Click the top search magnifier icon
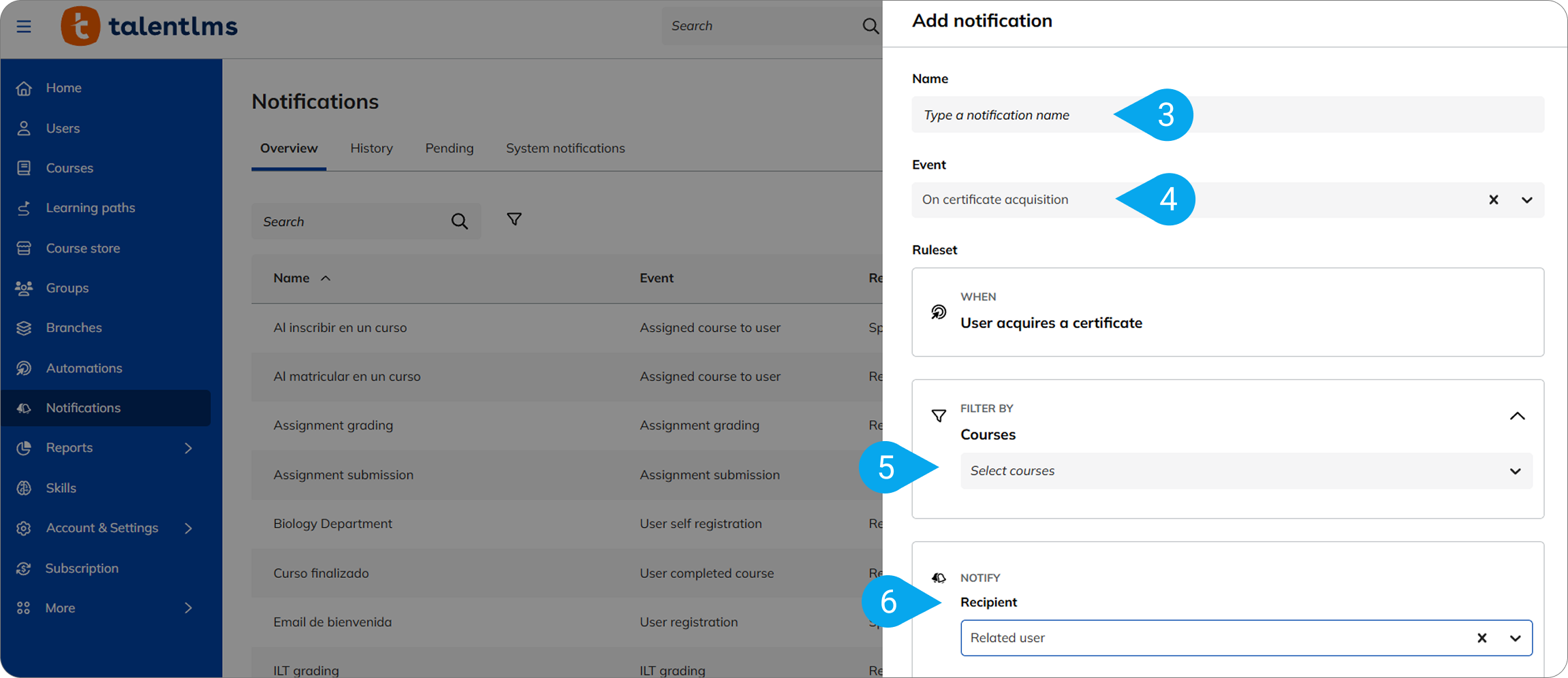 click(870, 27)
